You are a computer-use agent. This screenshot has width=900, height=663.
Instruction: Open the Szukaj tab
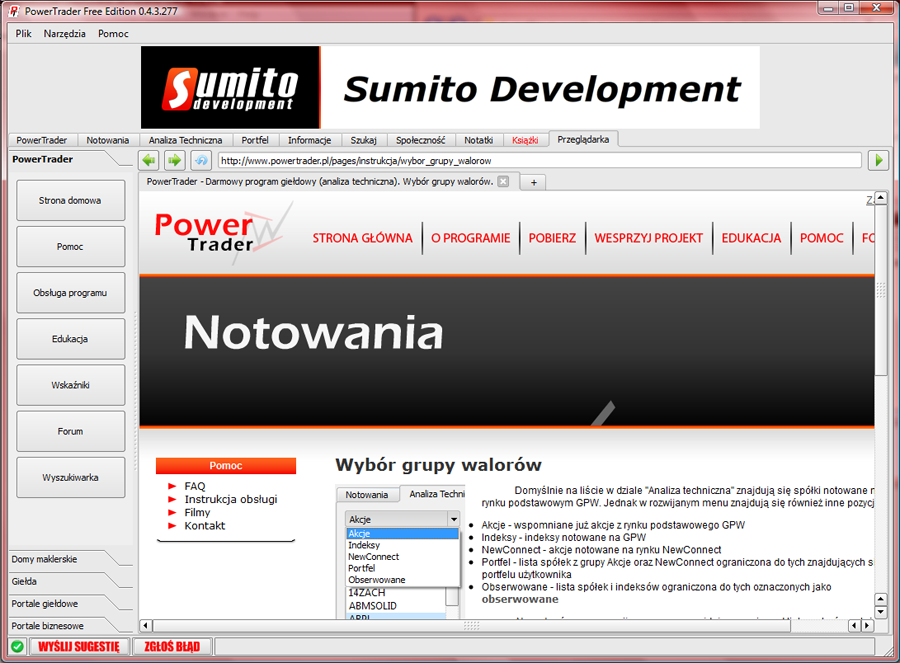(363, 140)
